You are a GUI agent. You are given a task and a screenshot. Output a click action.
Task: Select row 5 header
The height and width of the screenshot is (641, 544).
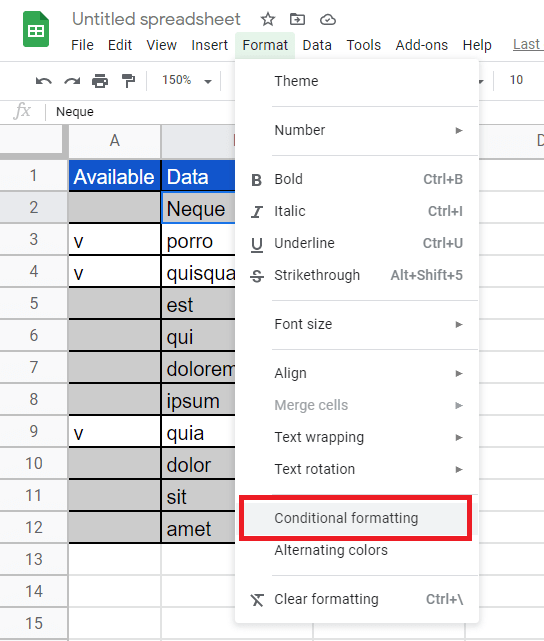click(x=34, y=303)
